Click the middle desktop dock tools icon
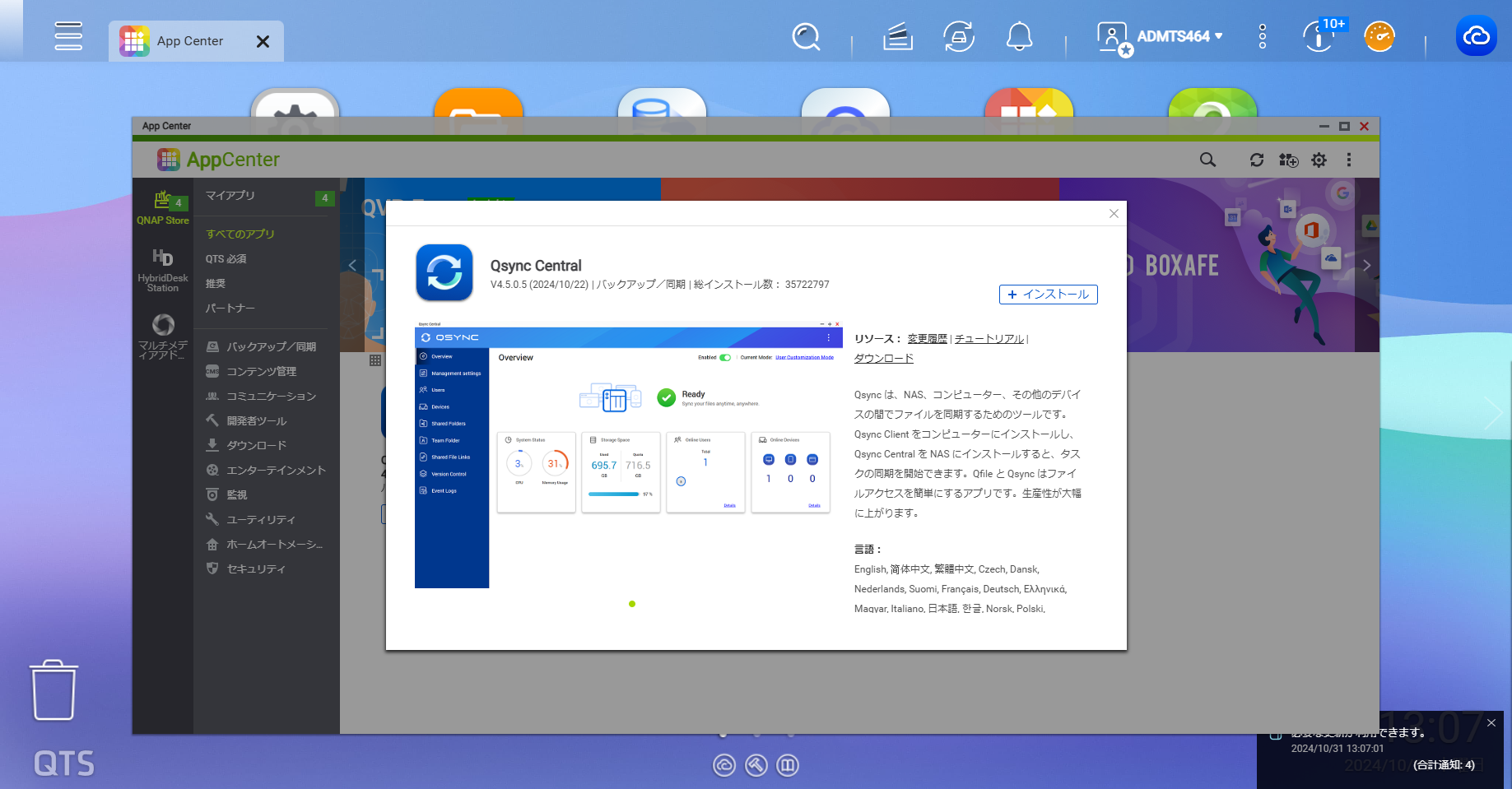The image size is (1512, 789). tap(756, 766)
